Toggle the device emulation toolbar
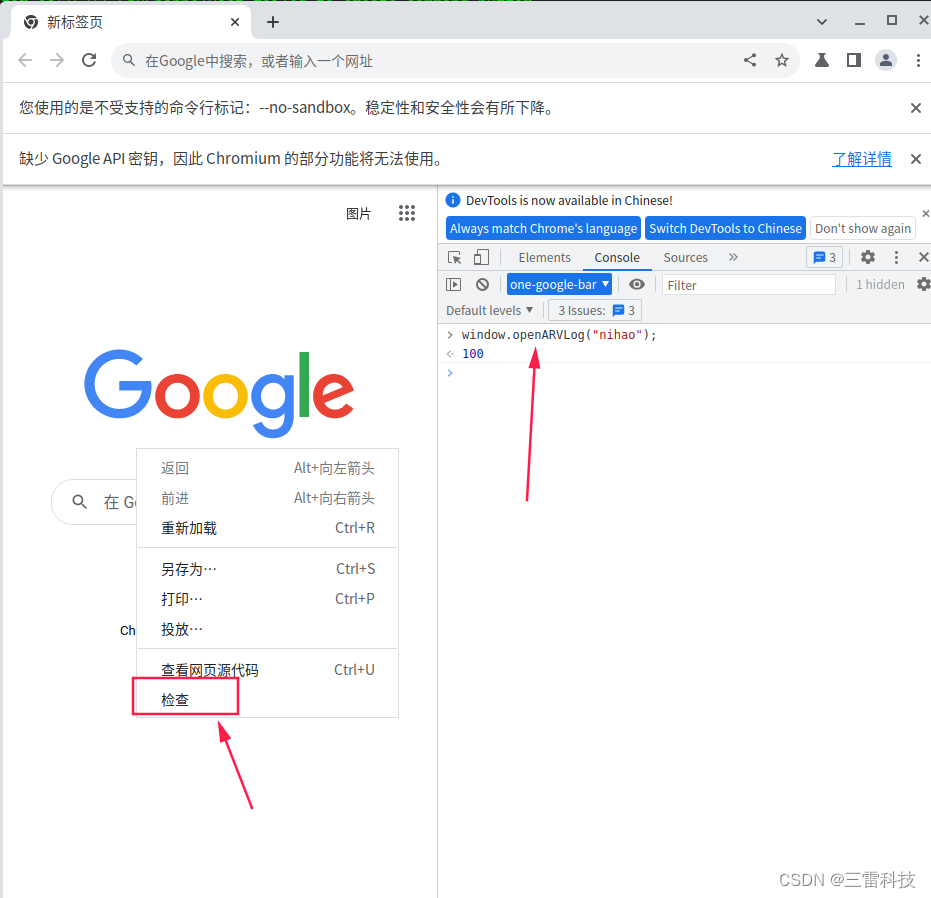The height and width of the screenshot is (898, 931). pyautogui.click(x=481, y=257)
